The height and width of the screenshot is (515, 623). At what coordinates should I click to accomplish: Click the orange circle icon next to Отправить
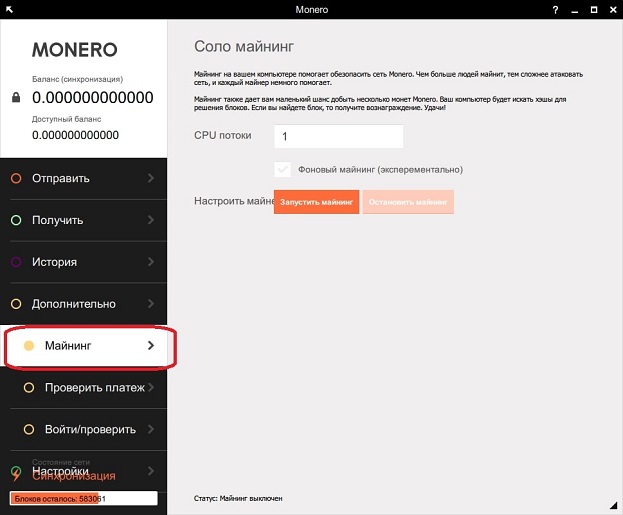[16, 178]
